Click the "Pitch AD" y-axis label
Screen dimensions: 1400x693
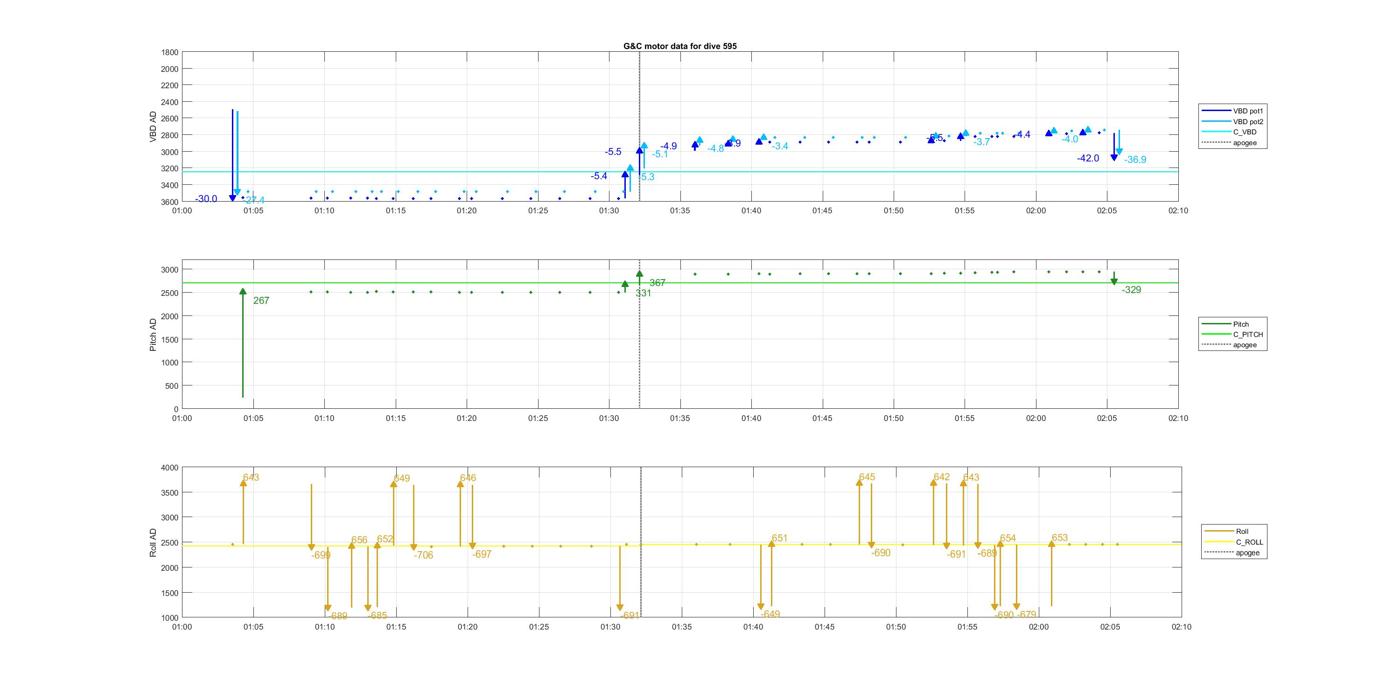[x=152, y=334]
